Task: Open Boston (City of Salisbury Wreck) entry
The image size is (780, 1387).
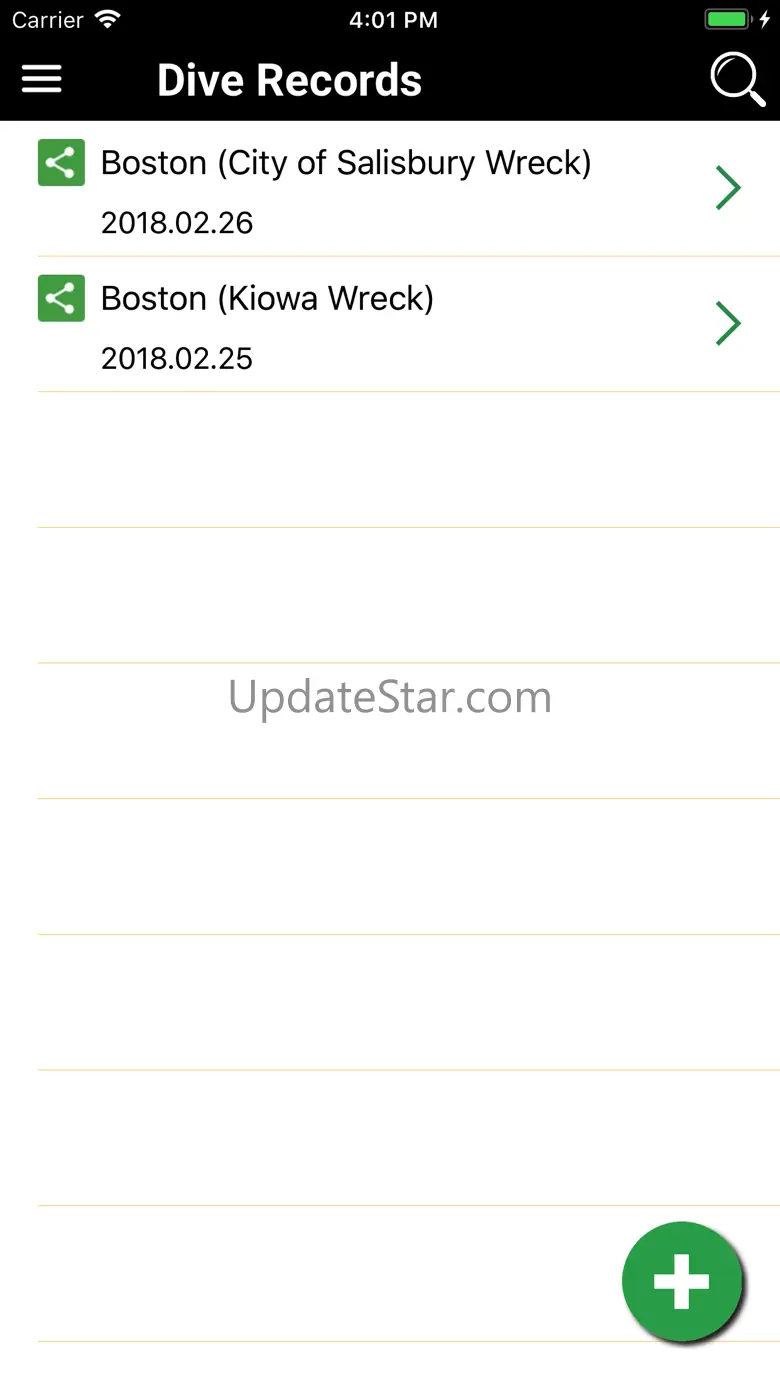Action: pyautogui.click(x=409, y=189)
